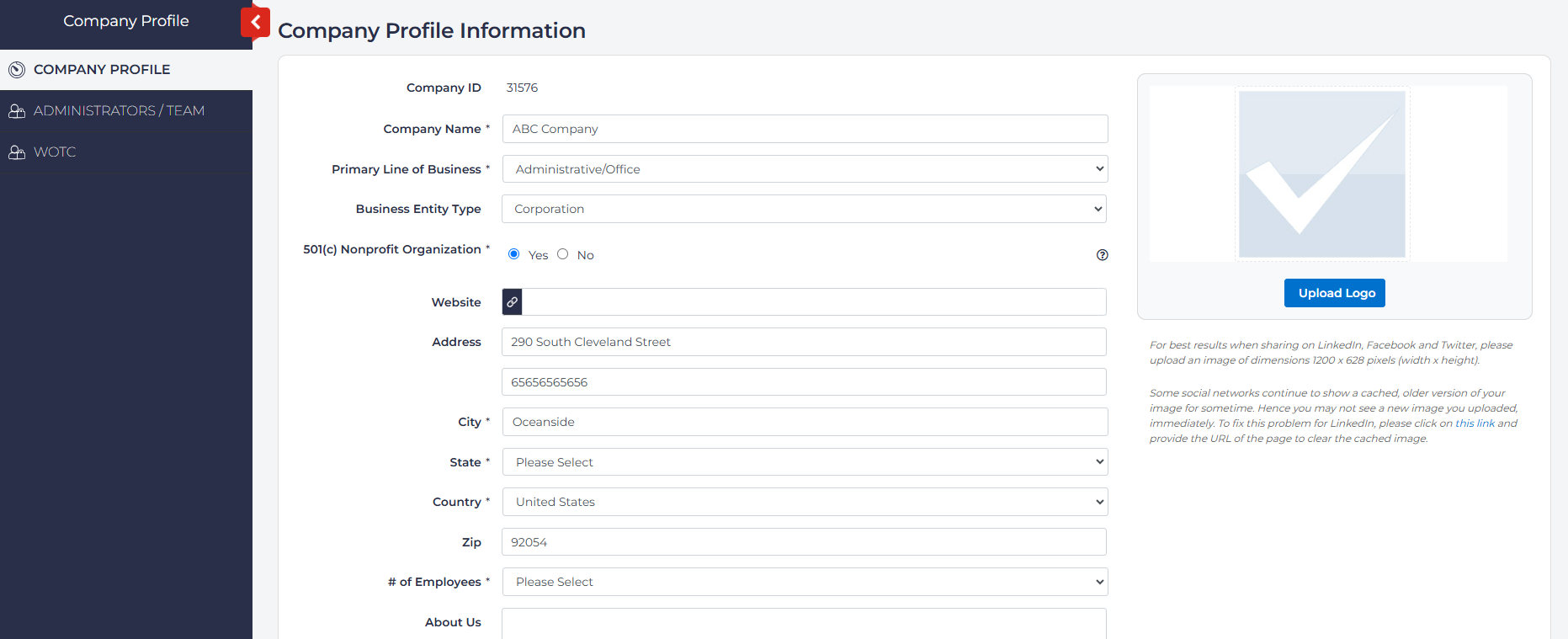
Task: Click the Company Profile sidebar icon
Action: 17,70
